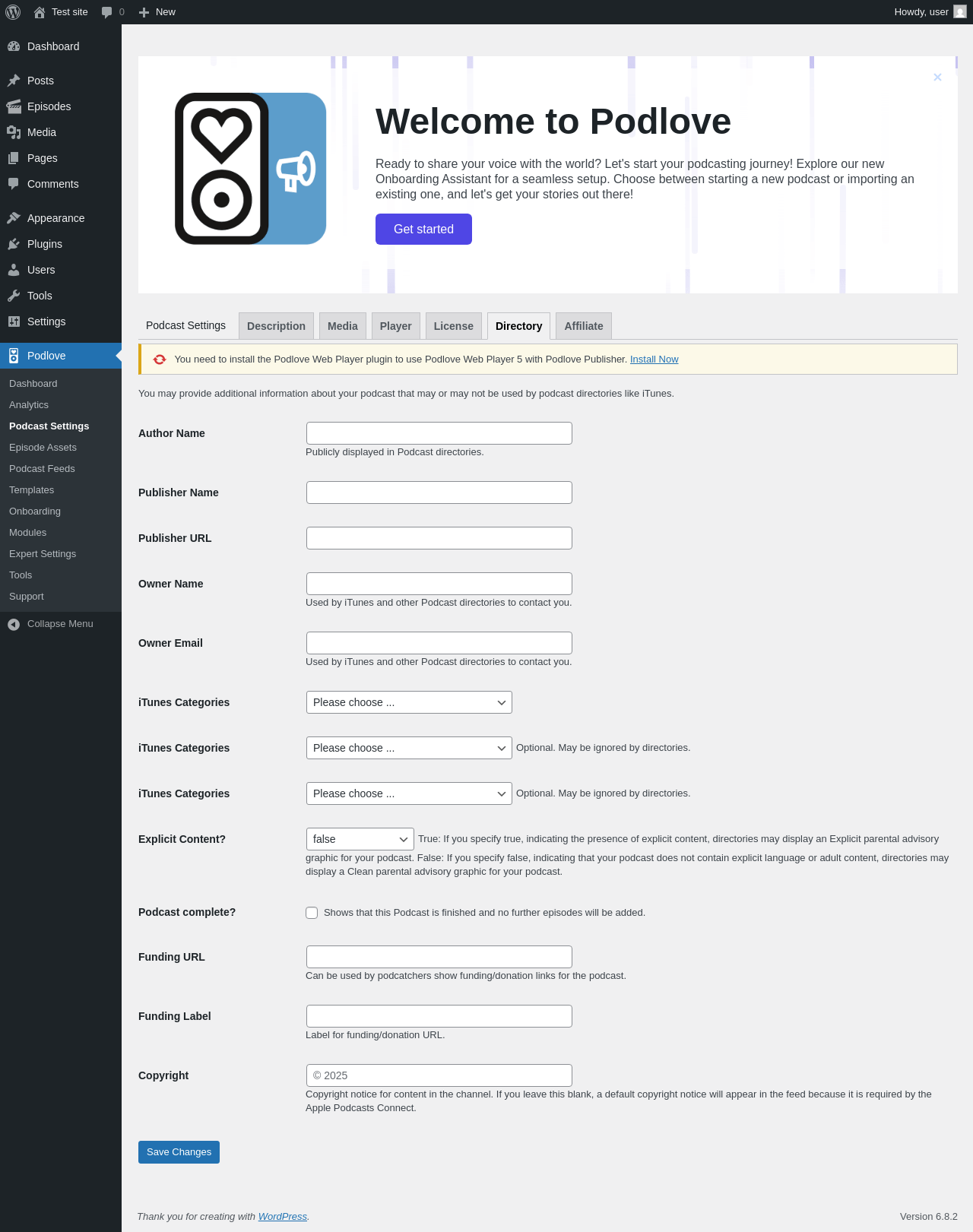Click the Plugins plug icon
The width and height of the screenshot is (973, 1232).
coord(14,244)
